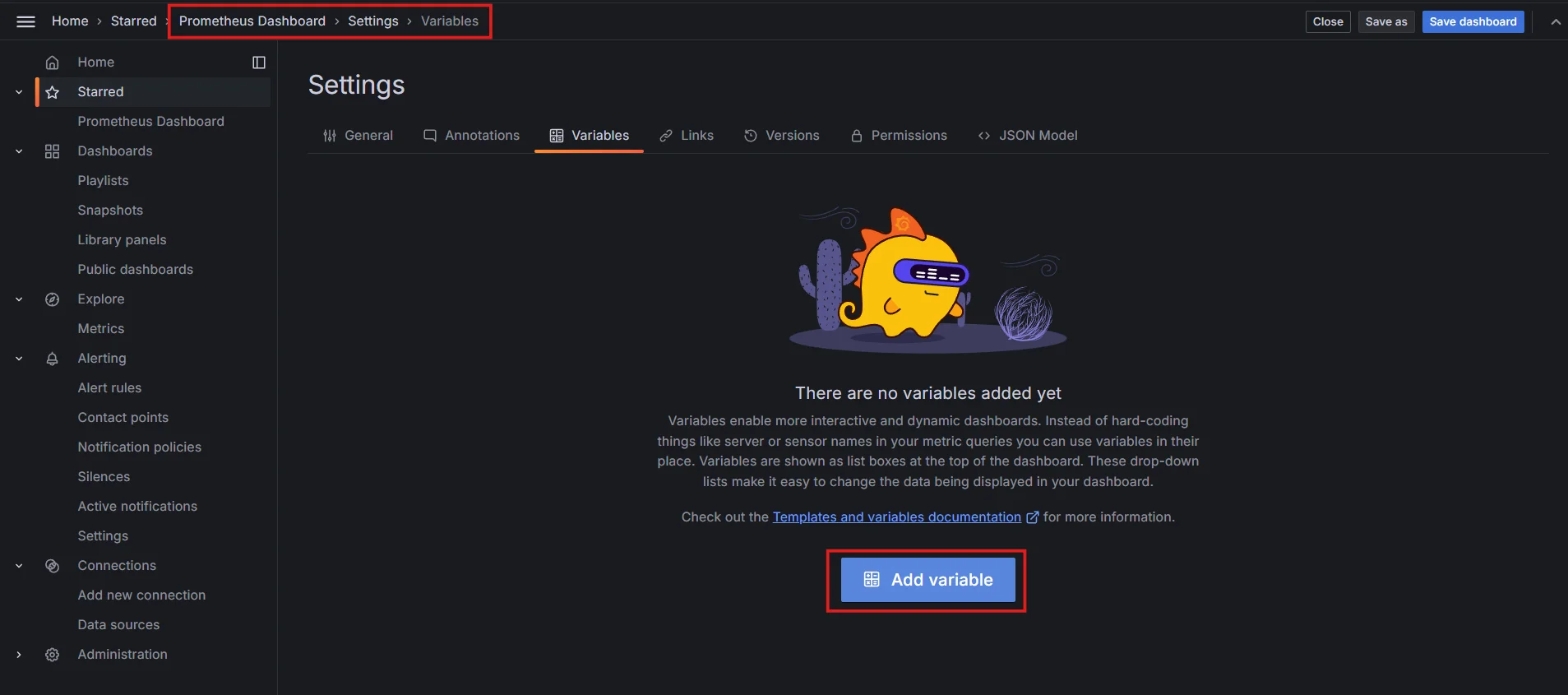Open Prometheus Dashboard in sidebar

pyautogui.click(x=151, y=122)
